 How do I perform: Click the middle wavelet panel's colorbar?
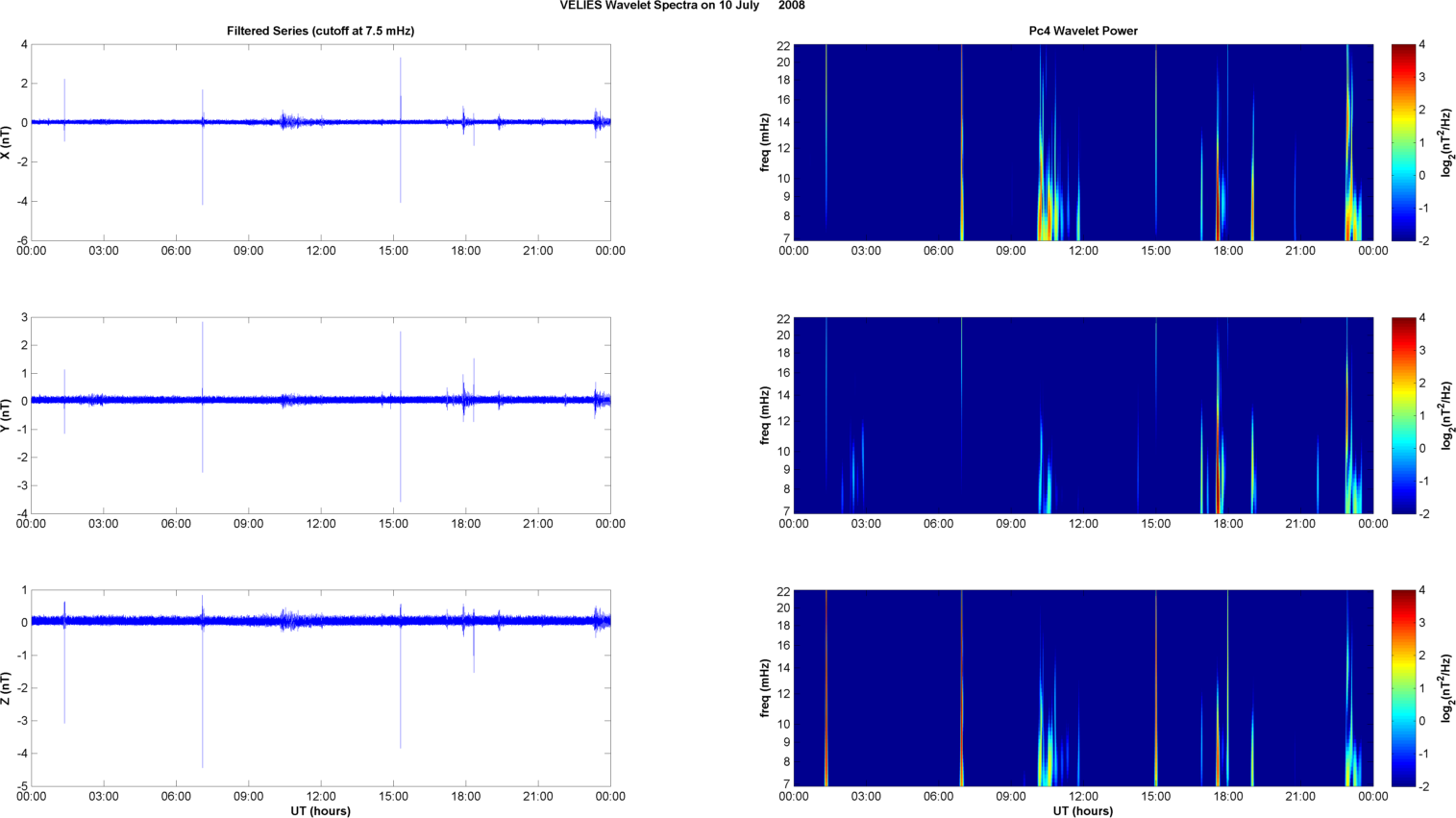click(x=1403, y=415)
